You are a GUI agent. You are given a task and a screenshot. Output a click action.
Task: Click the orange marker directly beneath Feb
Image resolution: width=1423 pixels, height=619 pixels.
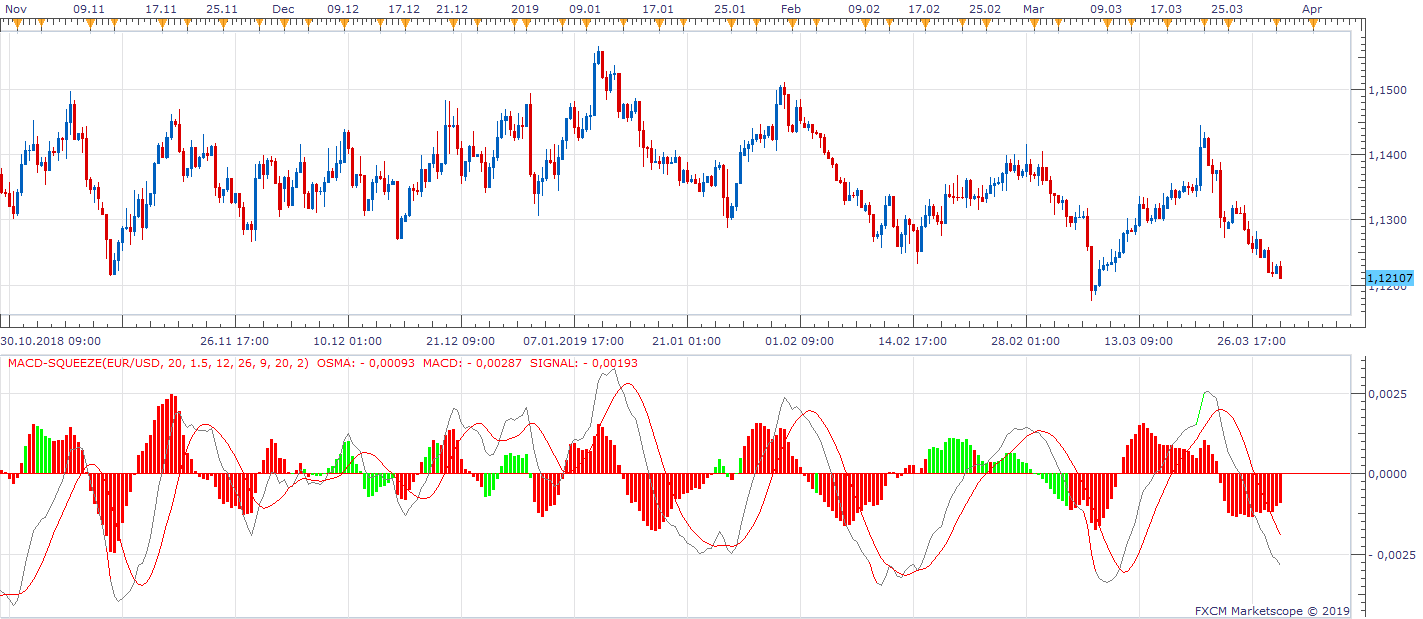click(x=791, y=23)
